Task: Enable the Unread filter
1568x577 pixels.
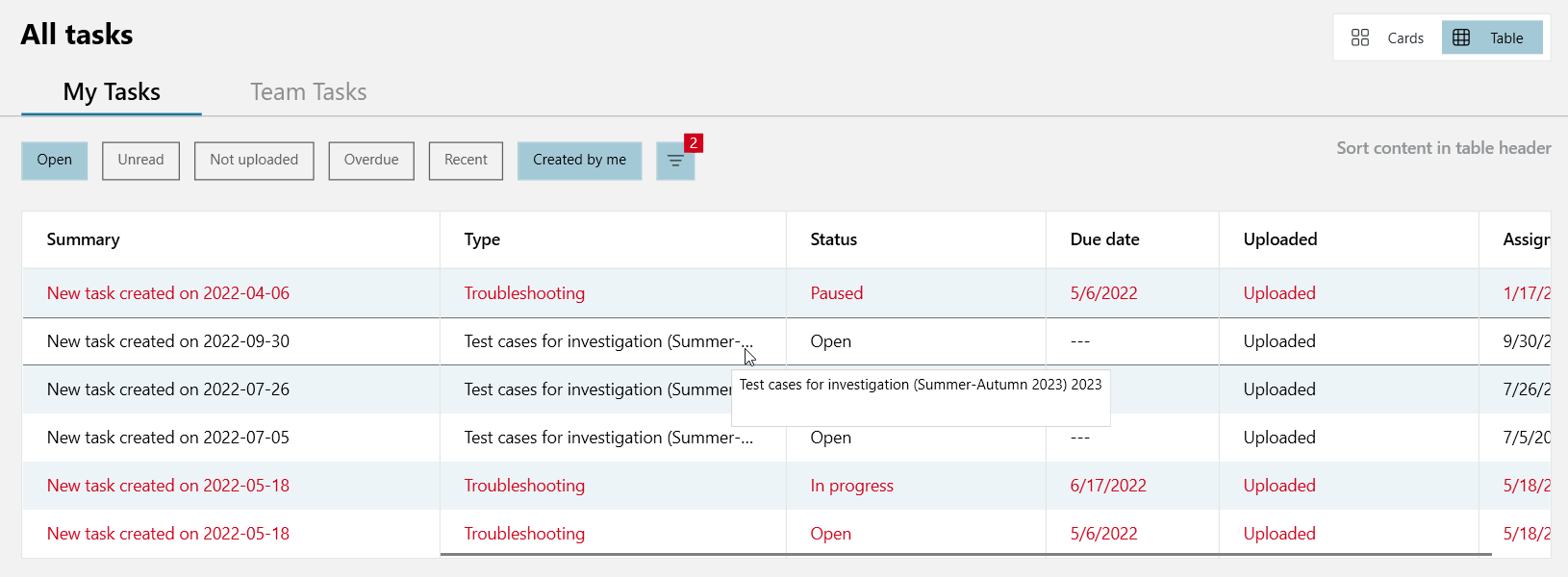Action: [x=140, y=161]
